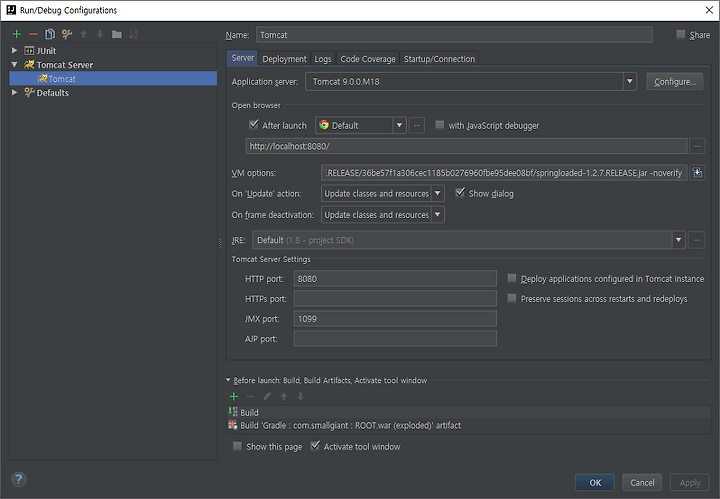Screen dimensions: 720x499
Task: Enable Deploy applications configured in Tomcat instance
Action: (x=512, y=278)
